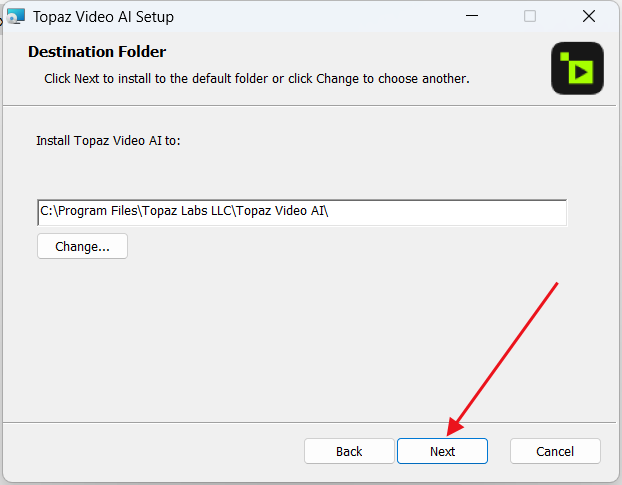Click the 'Install Topaz Video AI to:' label
The height and width of the screenshot is (485, 622).
coord(108,141)
